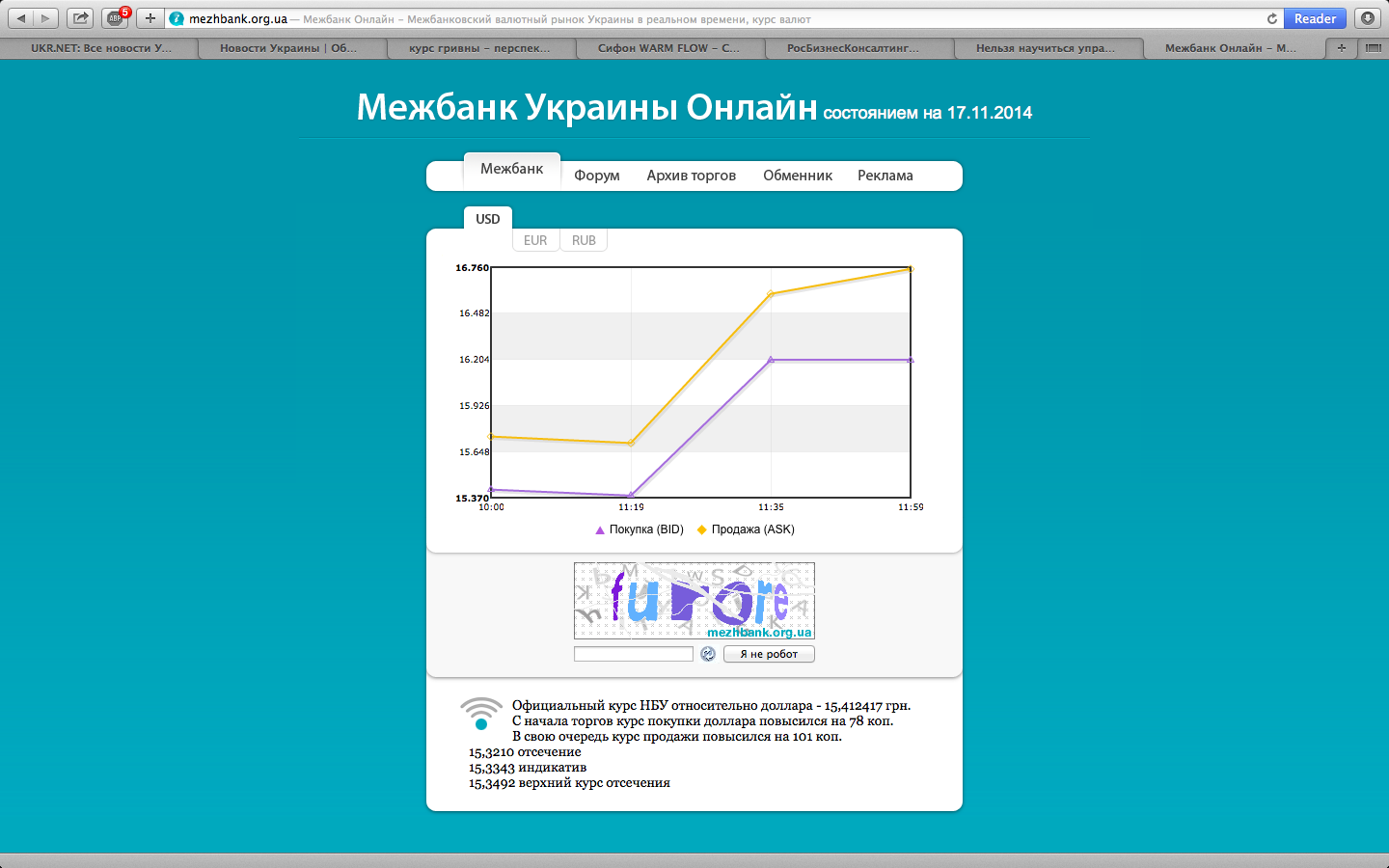The height and width of the screenshot is (868, 1389).
Task: Open the Архив торгов menu item
Action: point(692,176)
